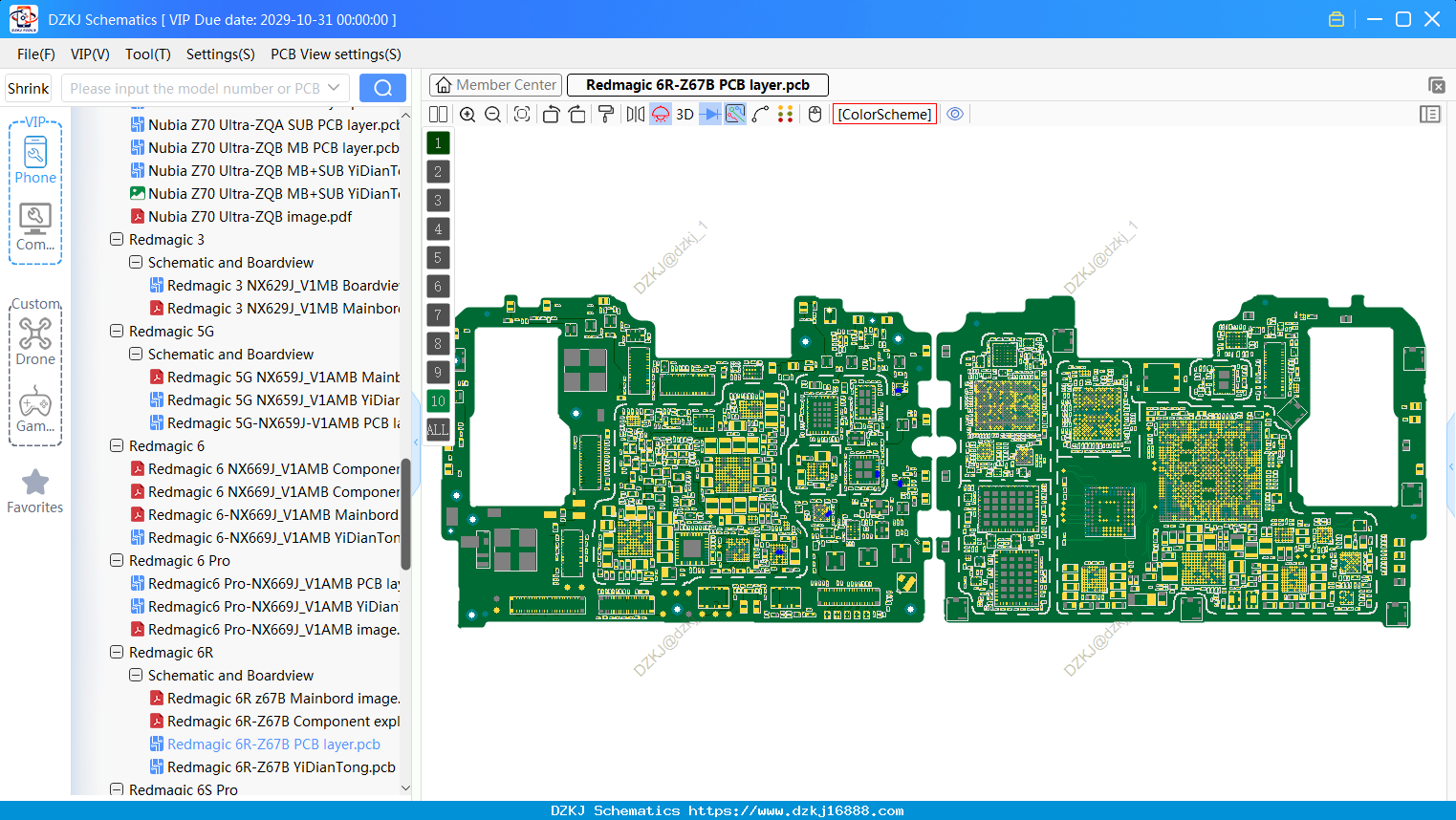This screenshot has height=820, width=1456.
Task: Collapse Schematic and Boardview under Redmagic 6R
Action: [136, 675]
